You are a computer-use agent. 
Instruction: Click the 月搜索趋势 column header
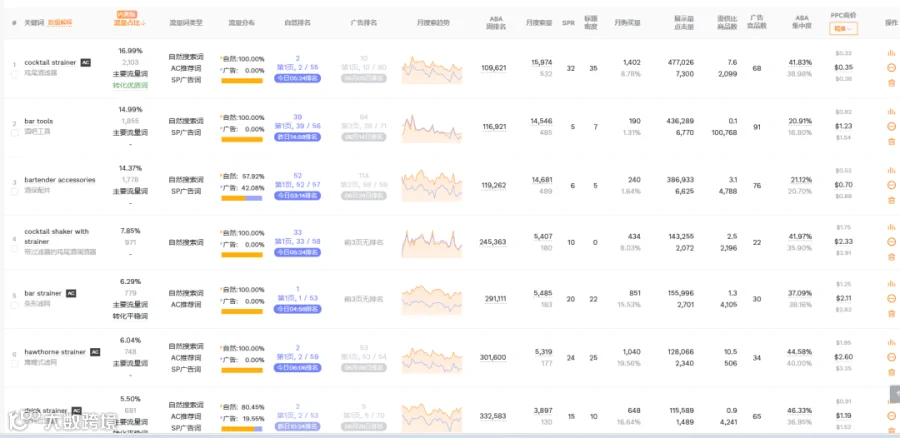coord(433,23)
